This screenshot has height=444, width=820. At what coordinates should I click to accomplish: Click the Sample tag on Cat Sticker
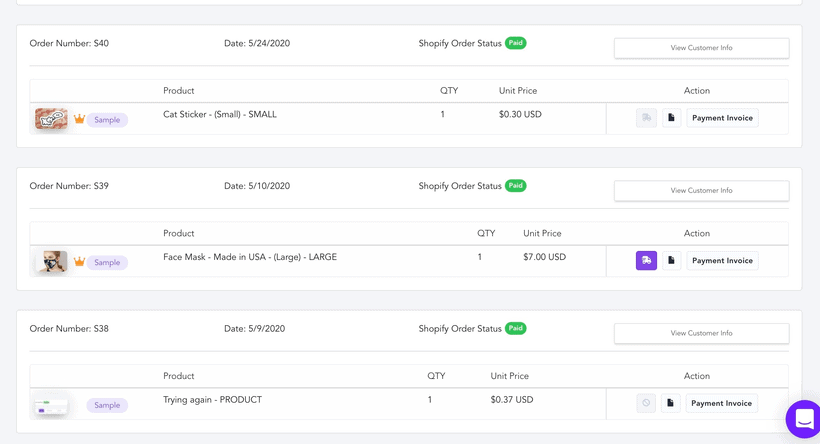pyautogui.click(x=107, y=120)
